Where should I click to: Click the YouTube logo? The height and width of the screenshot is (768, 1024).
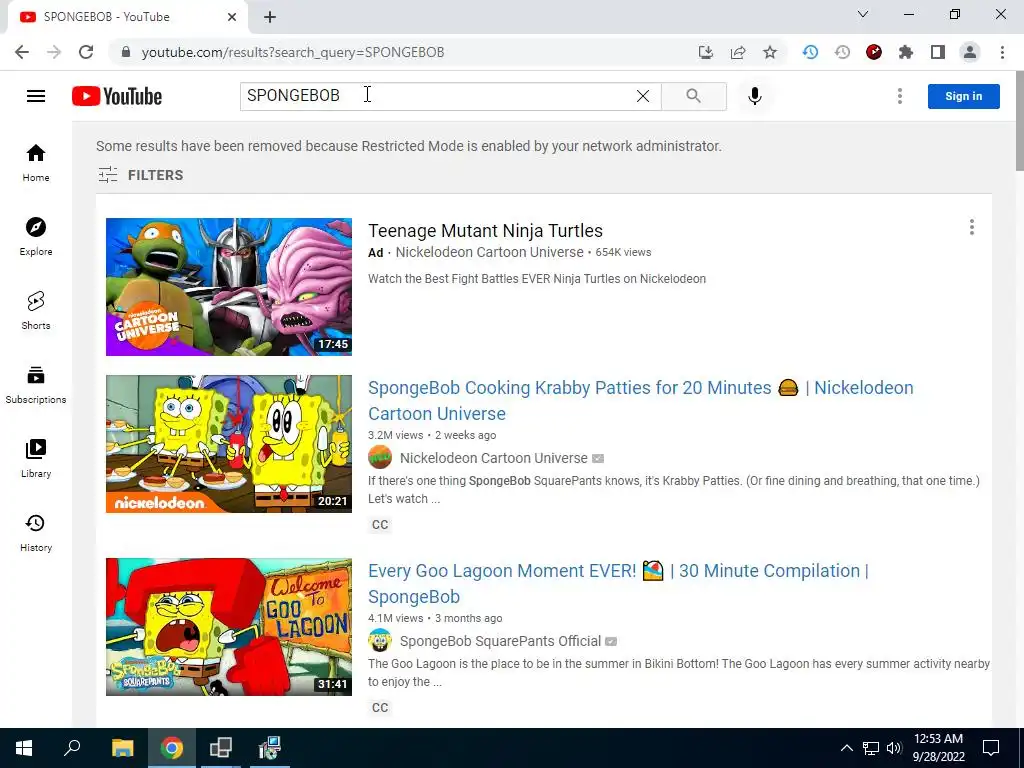point(117,96)
